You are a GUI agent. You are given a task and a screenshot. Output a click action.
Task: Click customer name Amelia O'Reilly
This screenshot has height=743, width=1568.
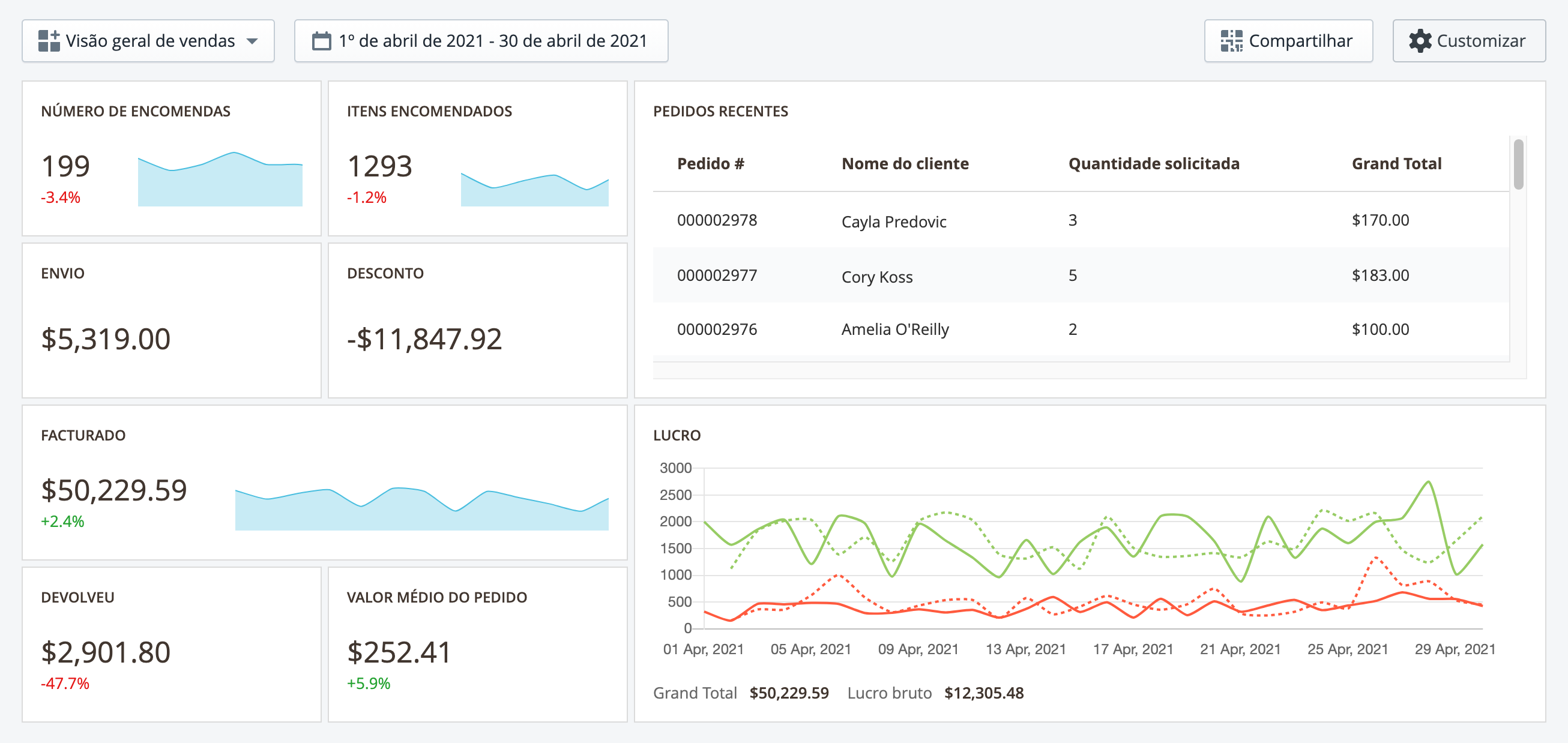[x=895, y=329]
